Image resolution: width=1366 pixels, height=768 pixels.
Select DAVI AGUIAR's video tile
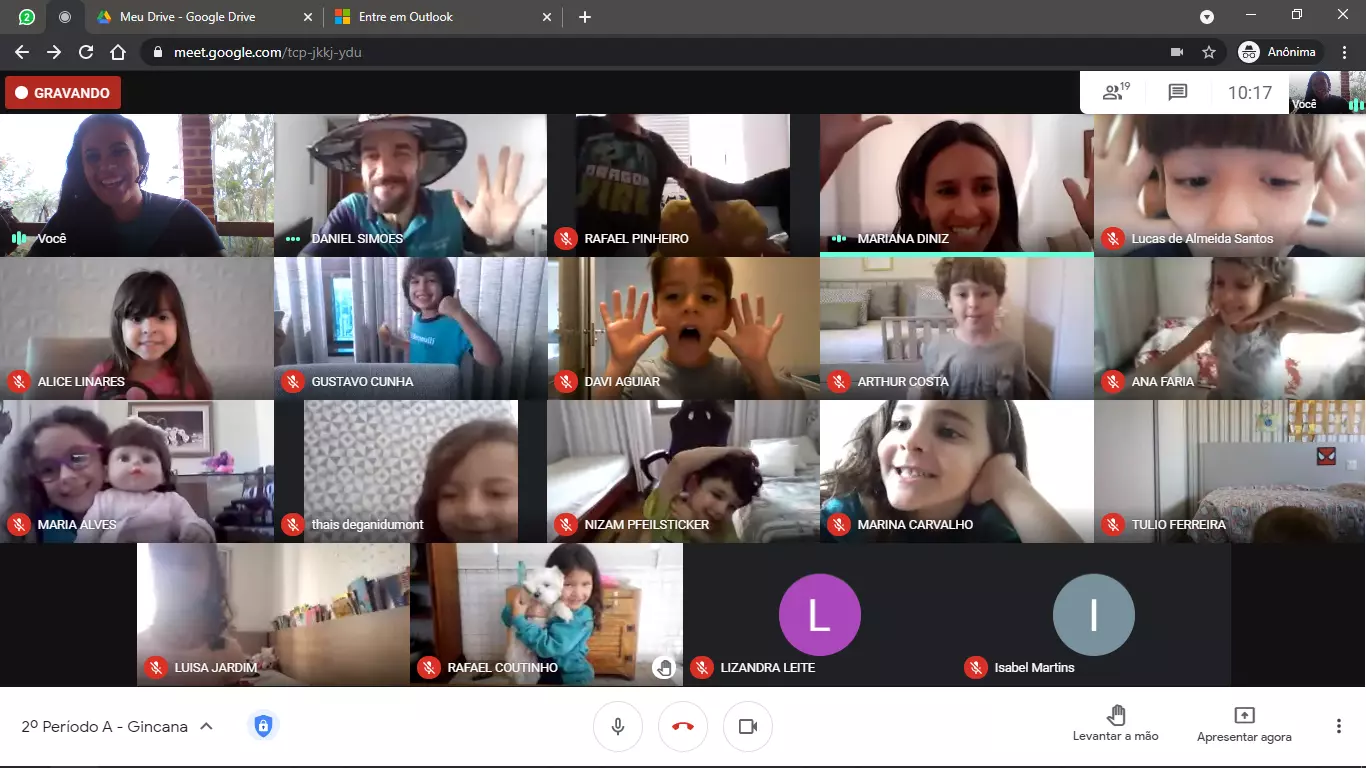click(683, 328)
